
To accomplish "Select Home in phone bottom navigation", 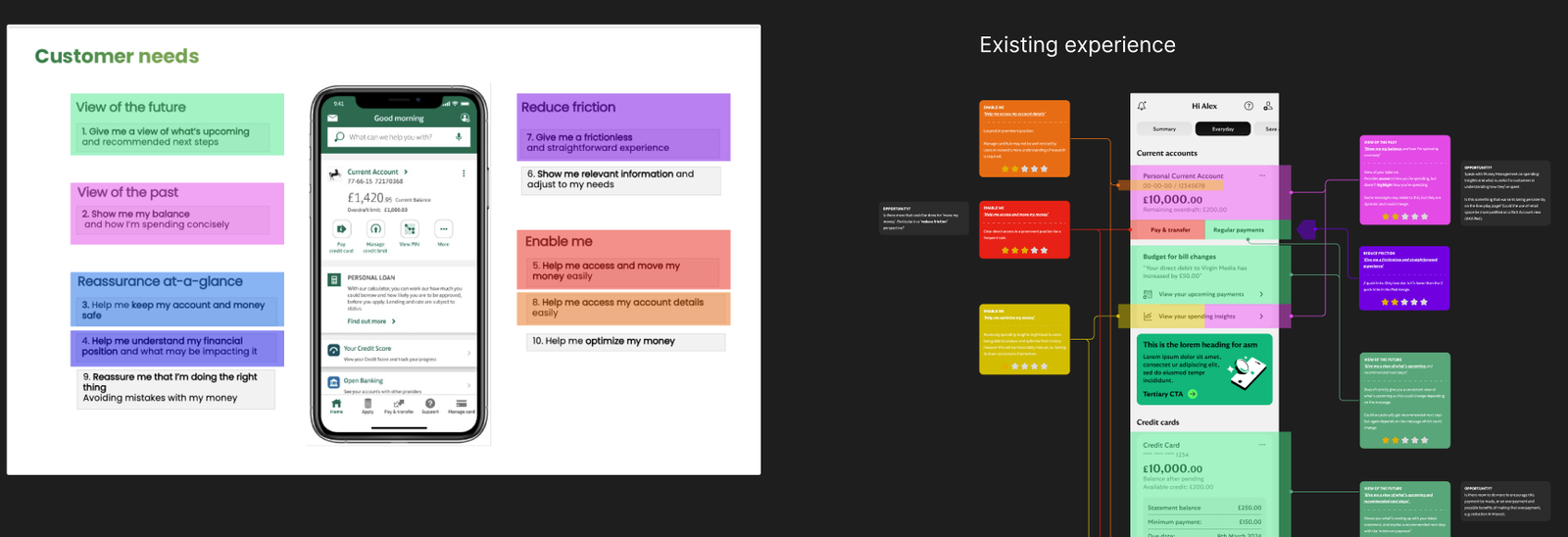I will click(x=336, y=406).
